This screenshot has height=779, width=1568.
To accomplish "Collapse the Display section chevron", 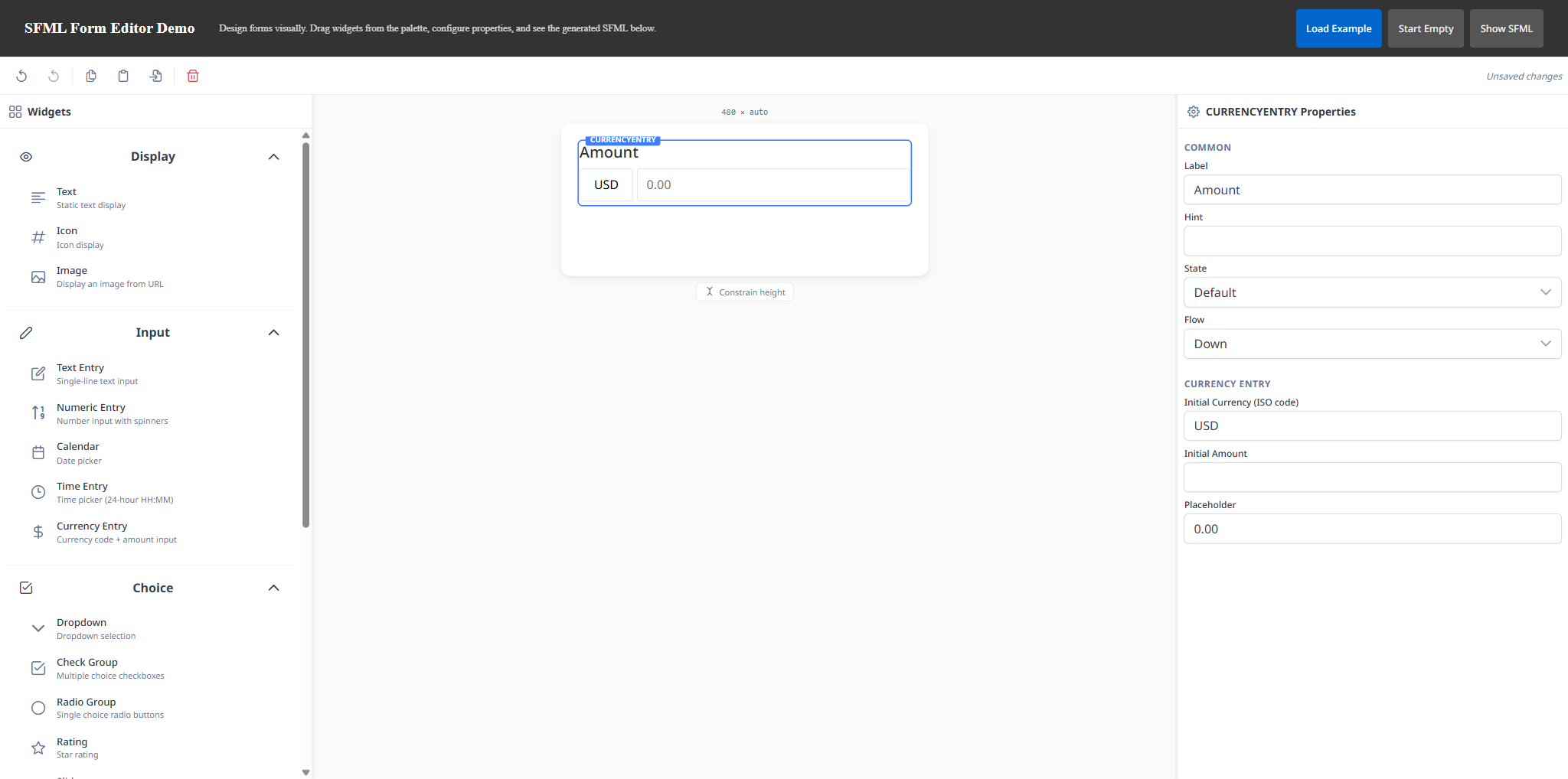I will 273,157.
